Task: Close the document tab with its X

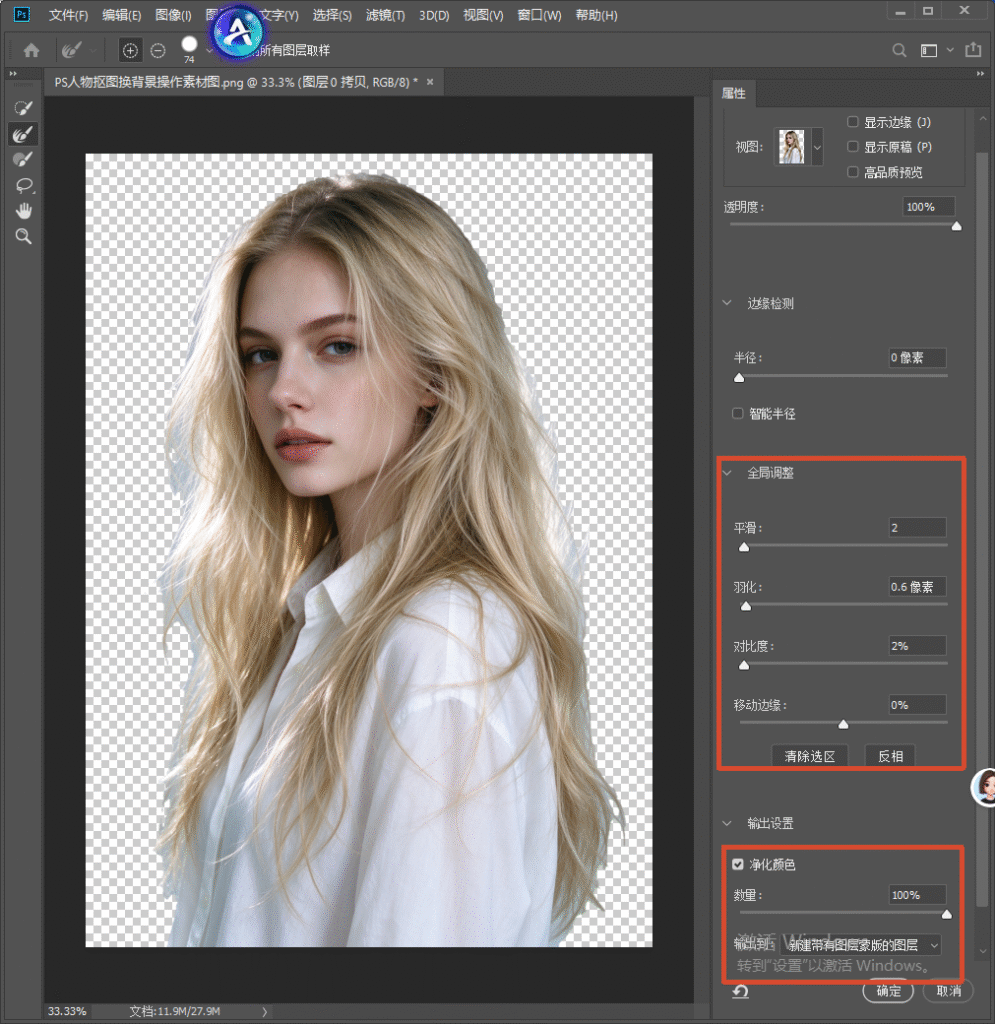Action: (x=430, y=82)
